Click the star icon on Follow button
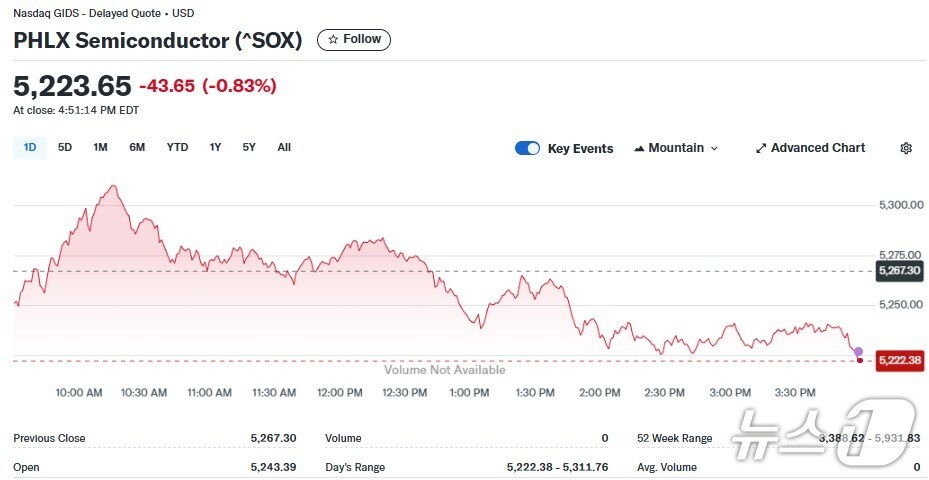The width and height of the screenshot is (929, 480). (333, 39)
